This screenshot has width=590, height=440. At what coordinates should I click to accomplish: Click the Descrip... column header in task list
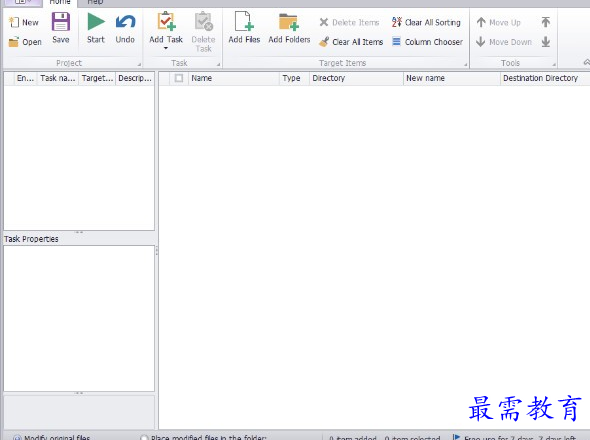tap(135, 78)
